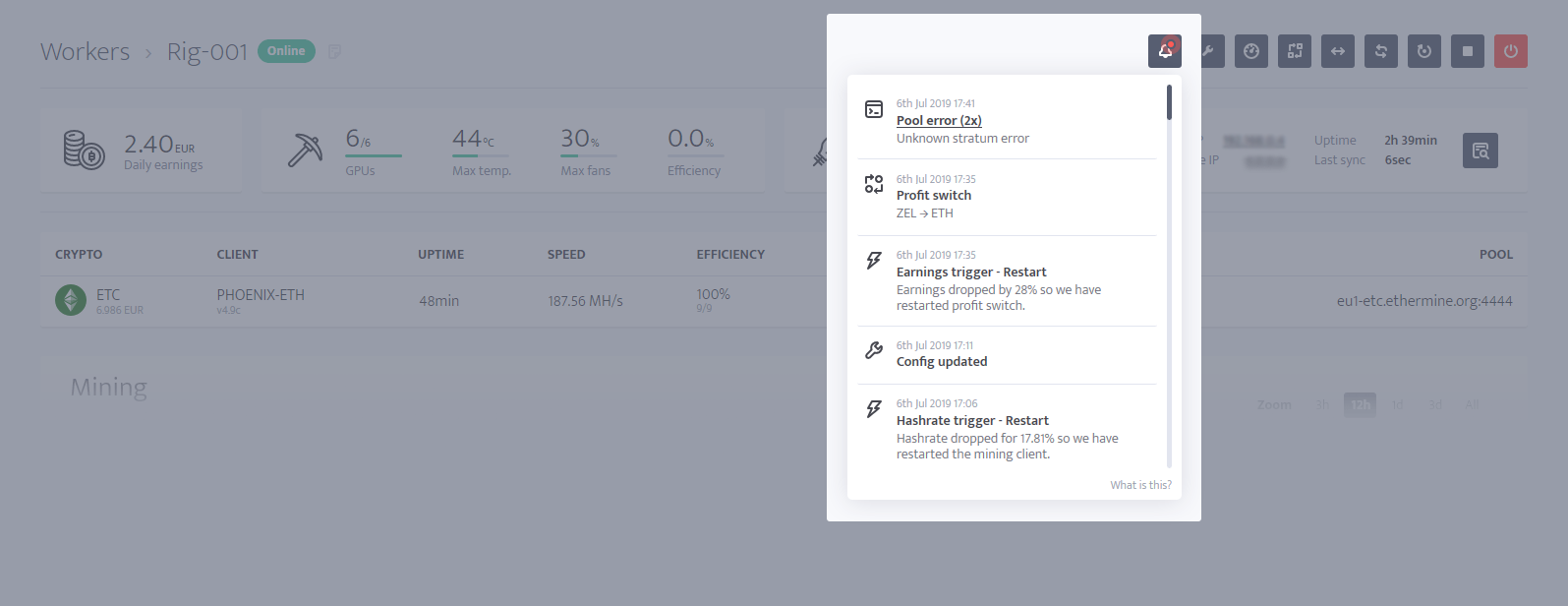Click the Unknown stratum error text
The image size is (1568, 606).
962,139
